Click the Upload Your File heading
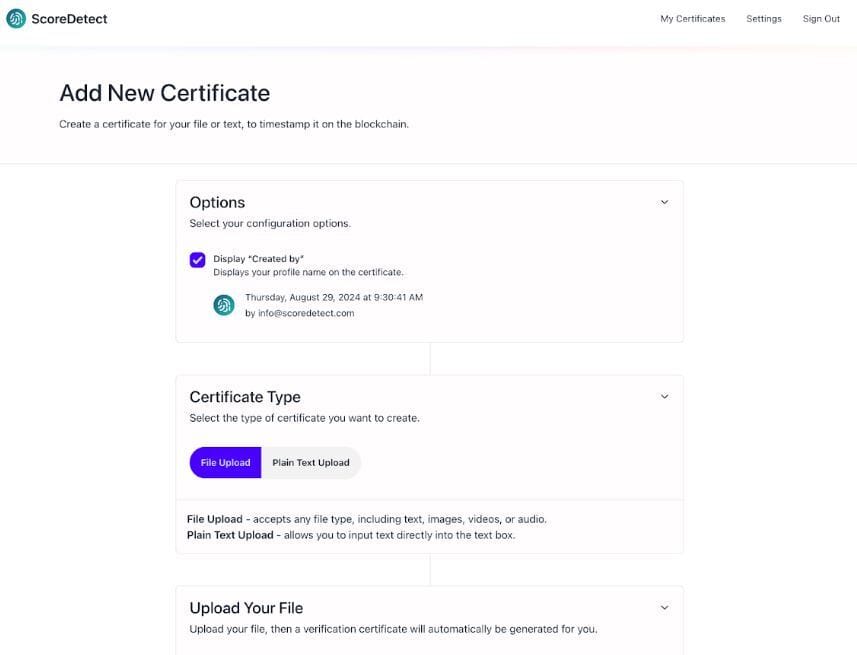This screenshot has width=857, height=655. [246, 608]
